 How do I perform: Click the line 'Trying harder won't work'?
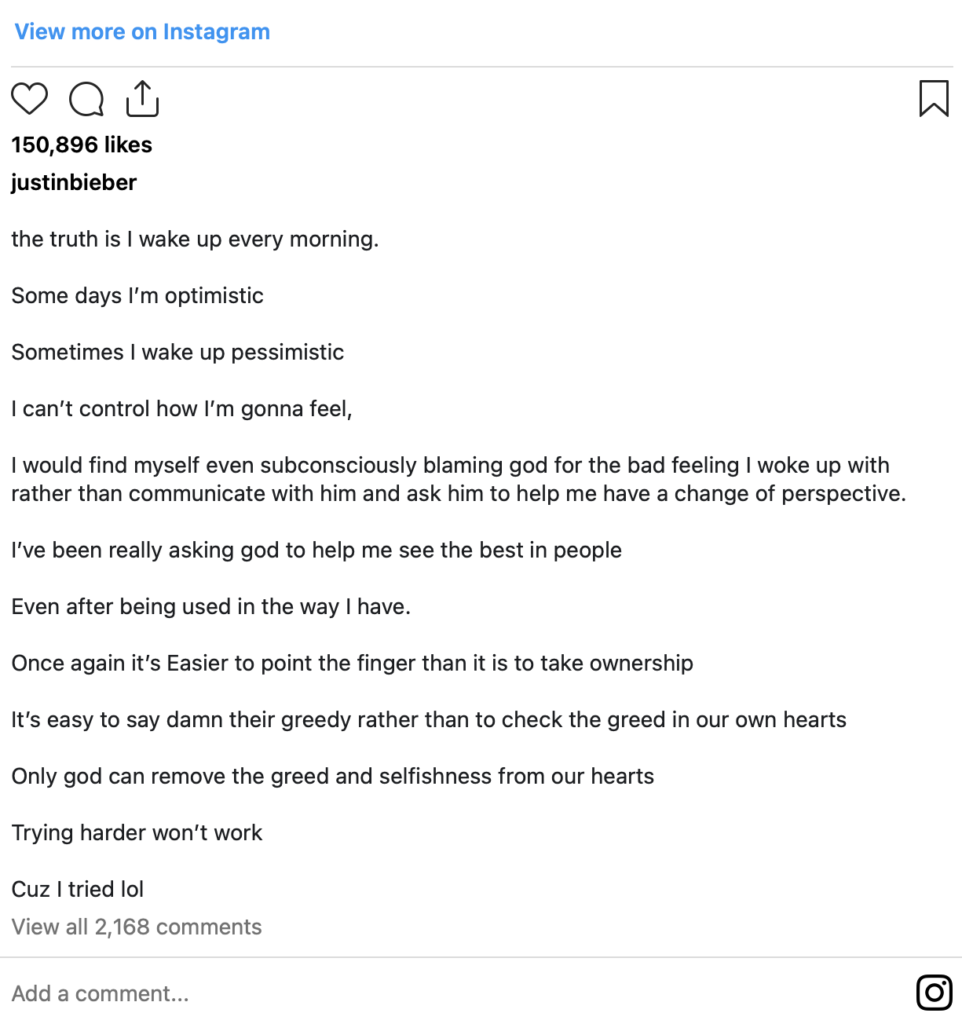point(136,833)
